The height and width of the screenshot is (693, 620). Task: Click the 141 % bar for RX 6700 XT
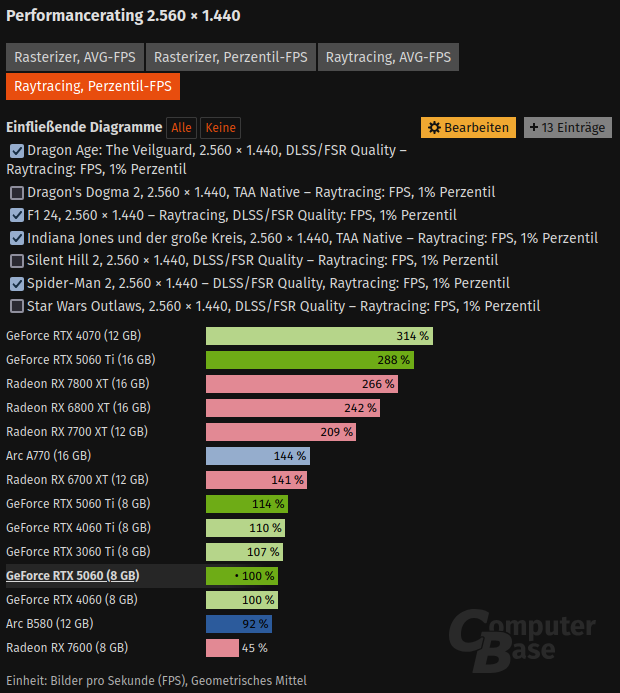point(256,480)
